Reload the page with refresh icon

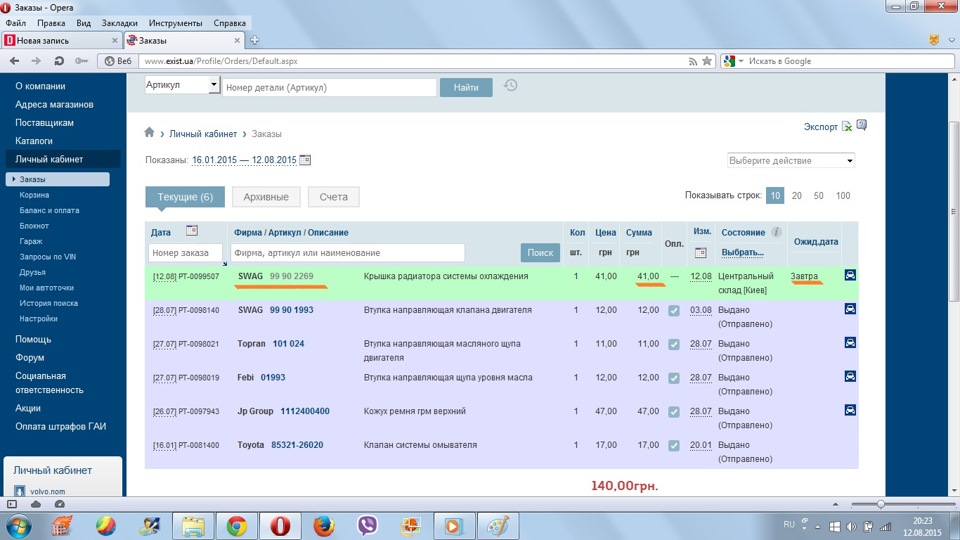[59, 61]
